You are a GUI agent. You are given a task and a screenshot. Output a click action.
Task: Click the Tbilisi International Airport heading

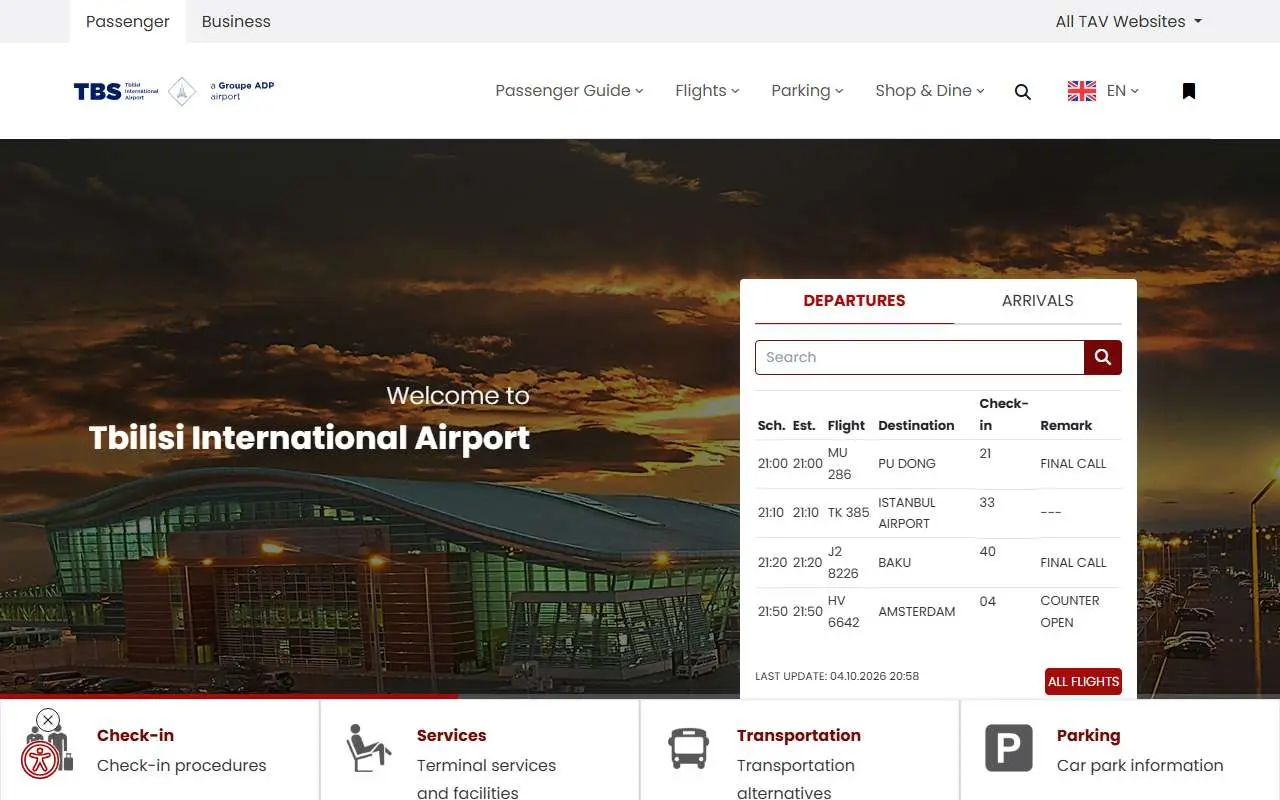(309, 438)
